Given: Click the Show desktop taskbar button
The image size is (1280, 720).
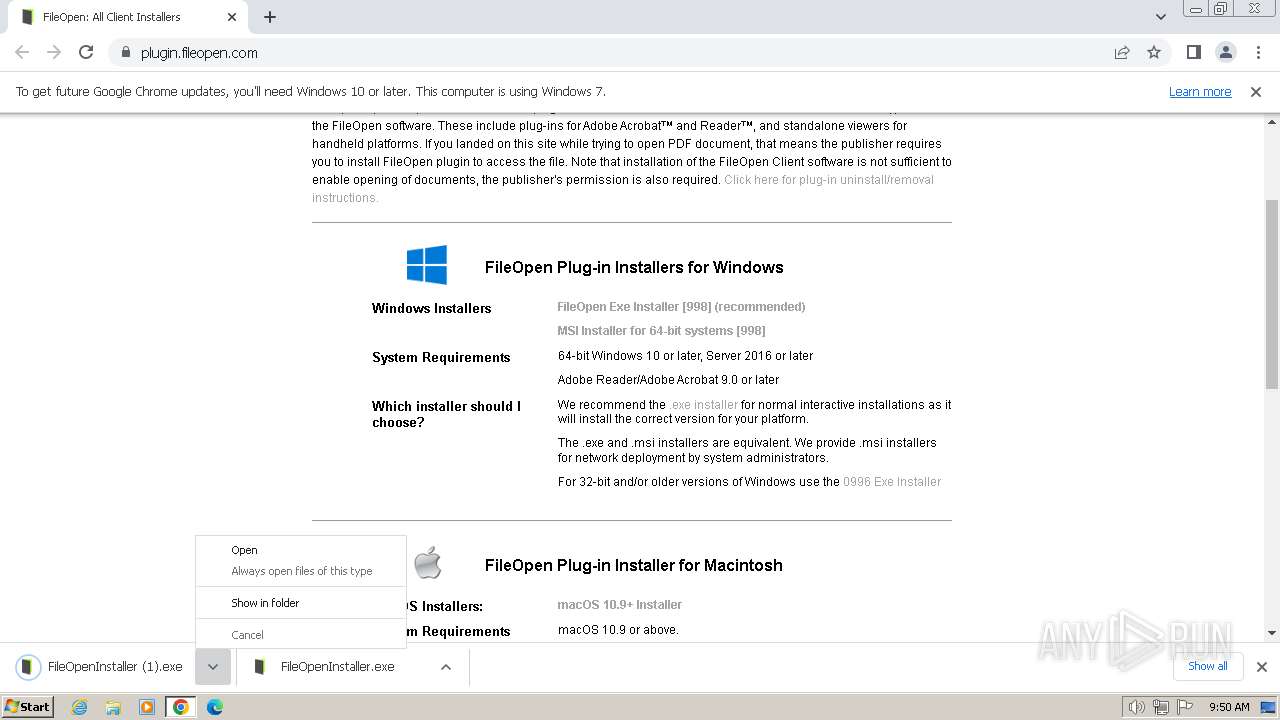Looking at the screenshot, I should point(1269,707).
